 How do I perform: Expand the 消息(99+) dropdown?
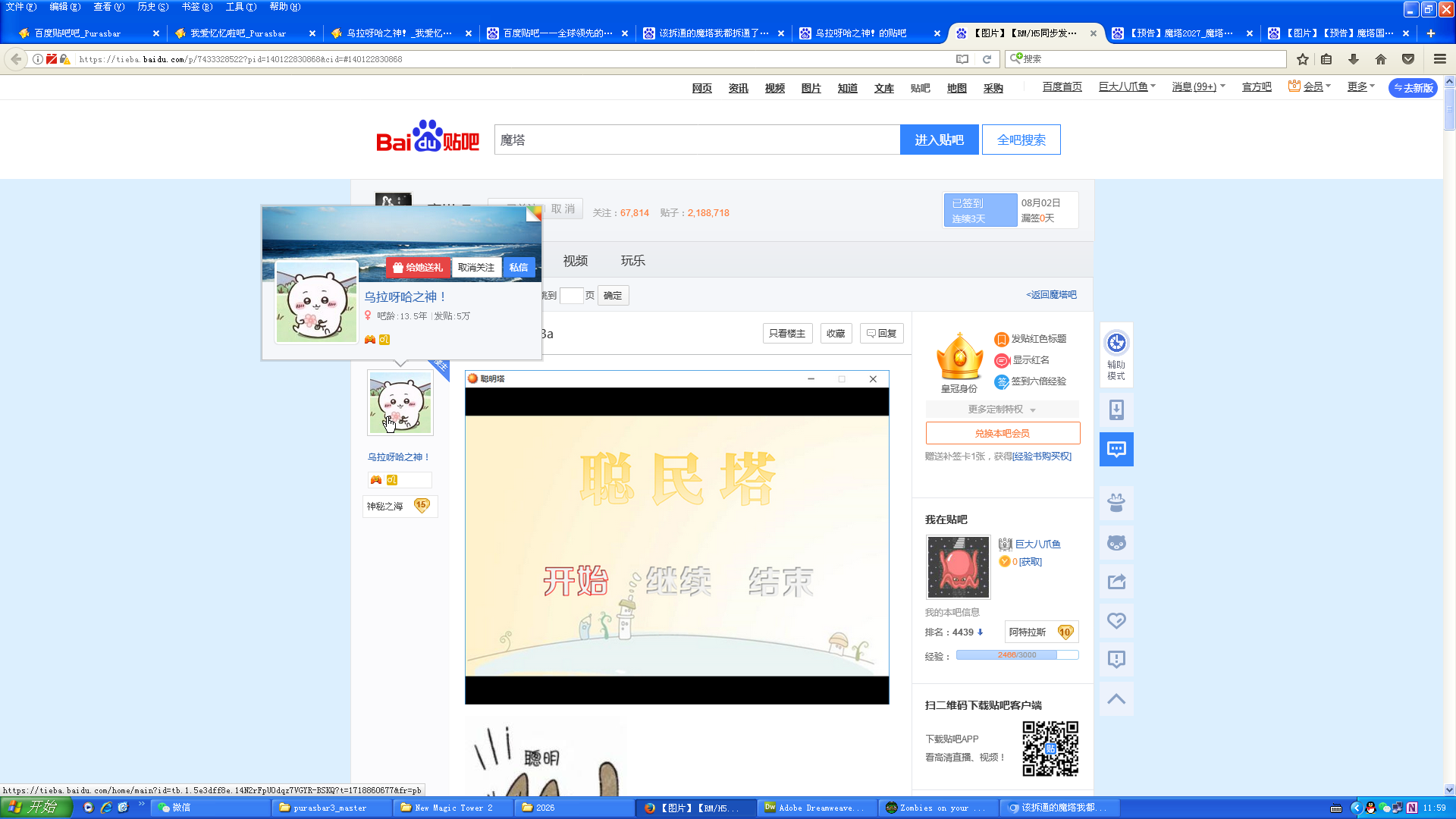point(1198,87)
